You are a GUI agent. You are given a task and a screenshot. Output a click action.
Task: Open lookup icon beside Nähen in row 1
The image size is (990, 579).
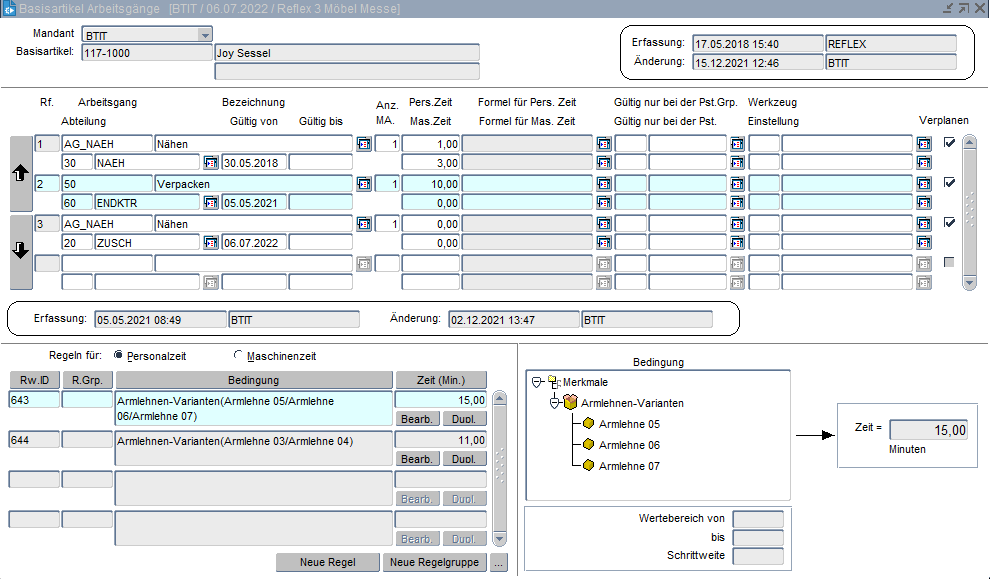tap(364, 144)
